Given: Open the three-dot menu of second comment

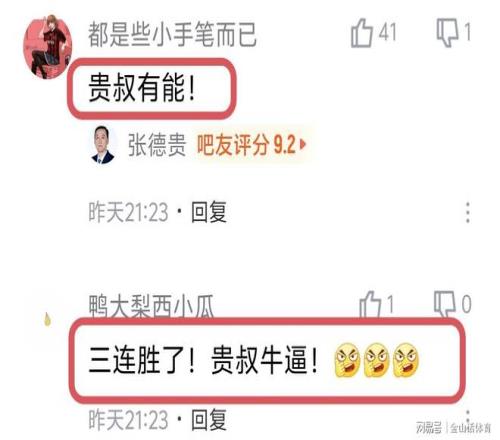Looking at the screenshot, I should pyautogui.click(x=468, y=417).
